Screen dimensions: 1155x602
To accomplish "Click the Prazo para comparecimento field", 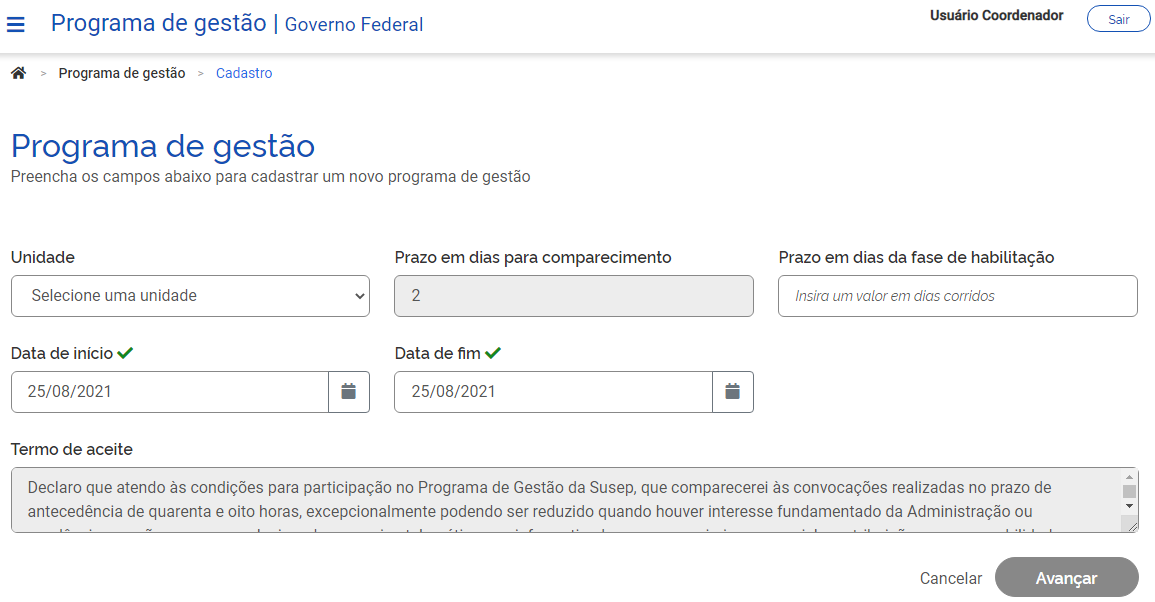I will (573, 296).
